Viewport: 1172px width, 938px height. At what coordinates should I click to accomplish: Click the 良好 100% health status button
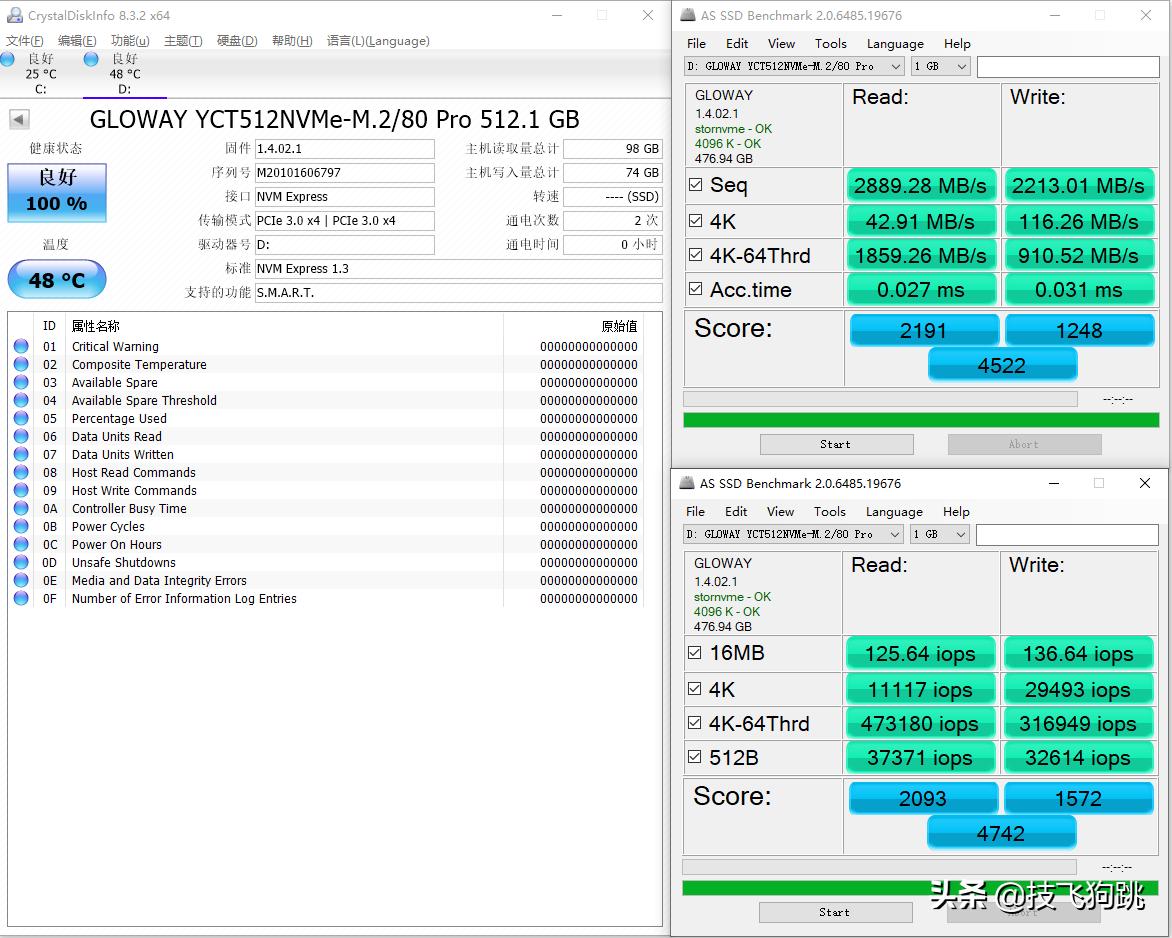(x=57, y=193)
